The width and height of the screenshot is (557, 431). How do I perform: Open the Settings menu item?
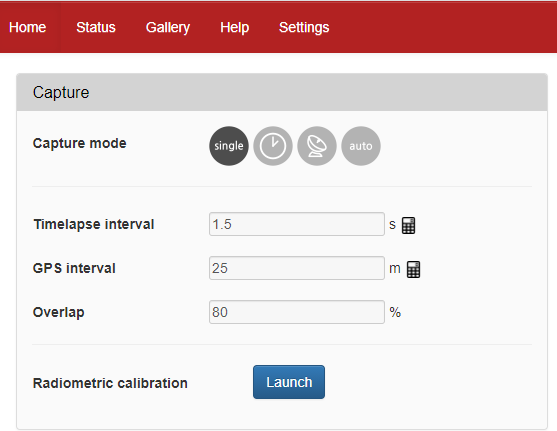pyautogui.click(x=304, y=27)
